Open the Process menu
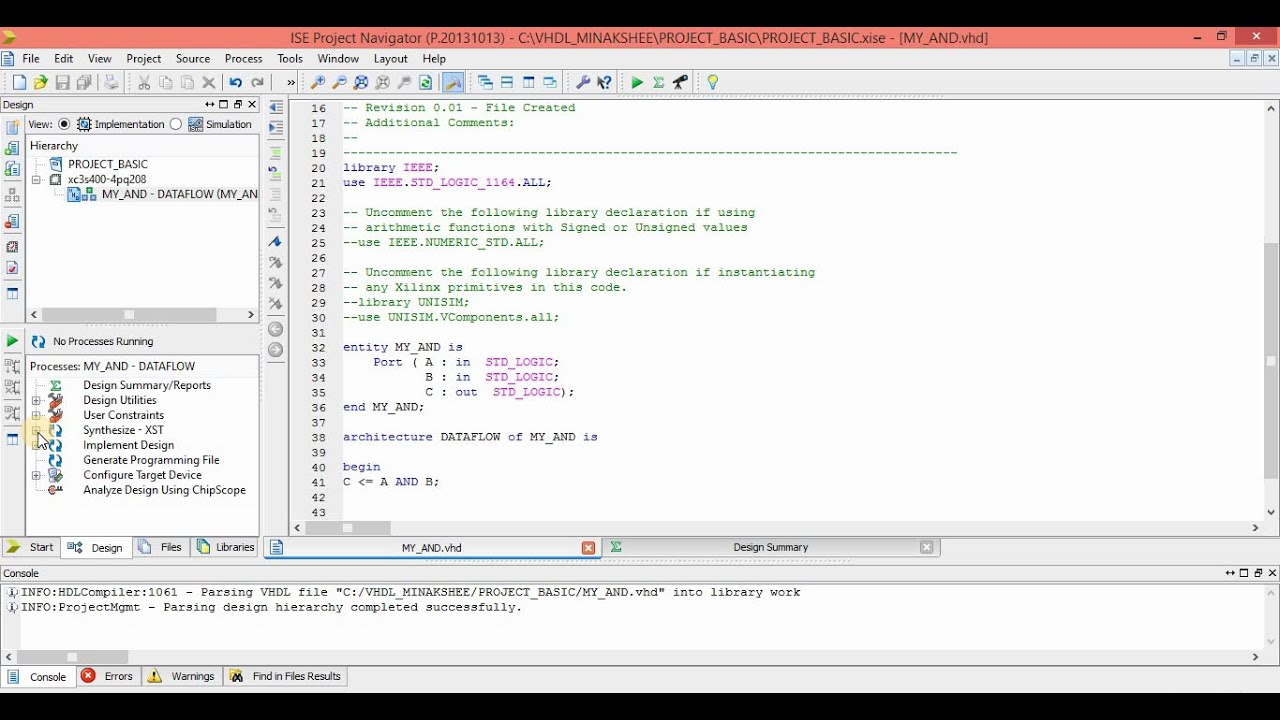Image resolution: width=1280 pixels, height=720 pixels. tap(243, 59)
